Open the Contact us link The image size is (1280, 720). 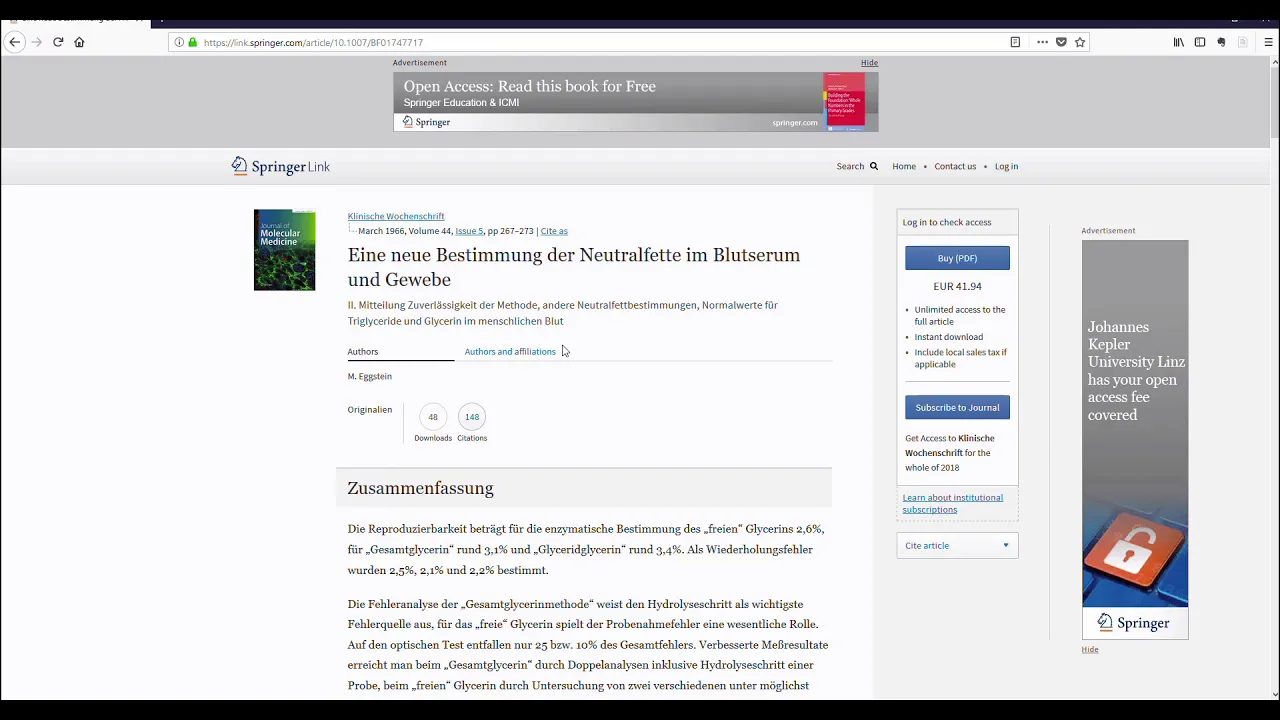point(955,166)
